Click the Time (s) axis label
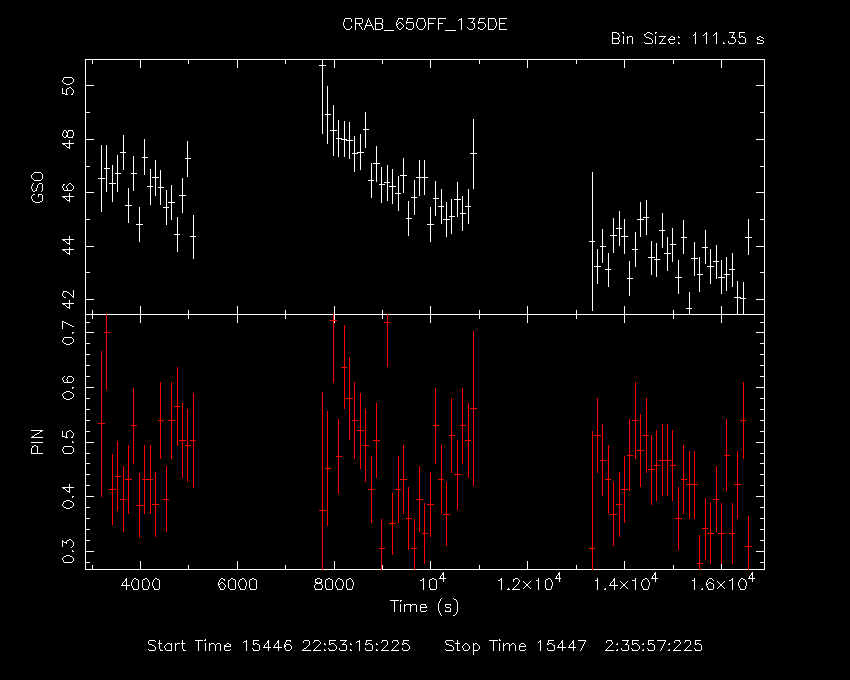 424,606
